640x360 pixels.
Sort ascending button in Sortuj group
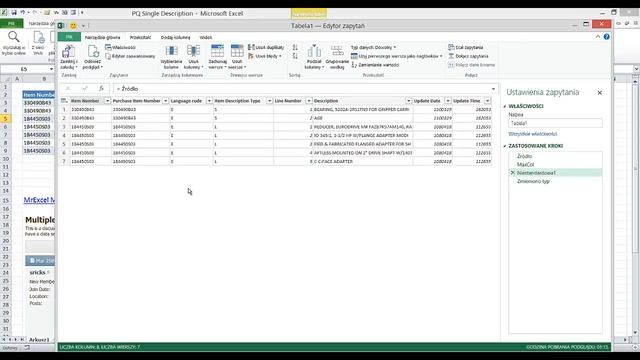[295, 47]
